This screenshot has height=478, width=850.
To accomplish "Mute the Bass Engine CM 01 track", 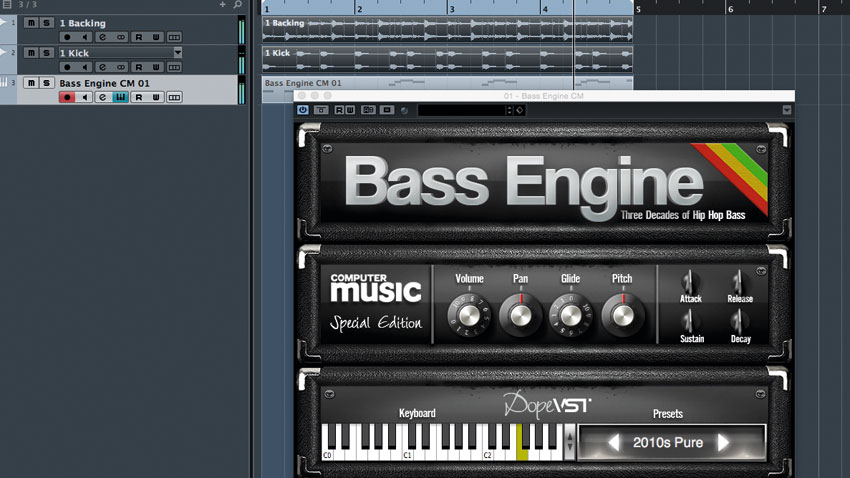I will [x=31, y=82].
